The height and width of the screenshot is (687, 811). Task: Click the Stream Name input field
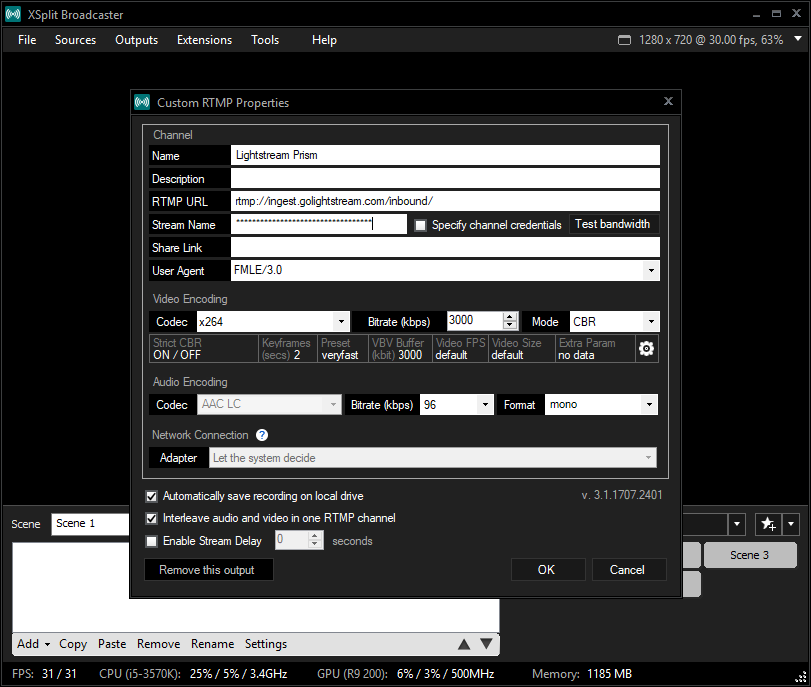[x=319, y=224]
